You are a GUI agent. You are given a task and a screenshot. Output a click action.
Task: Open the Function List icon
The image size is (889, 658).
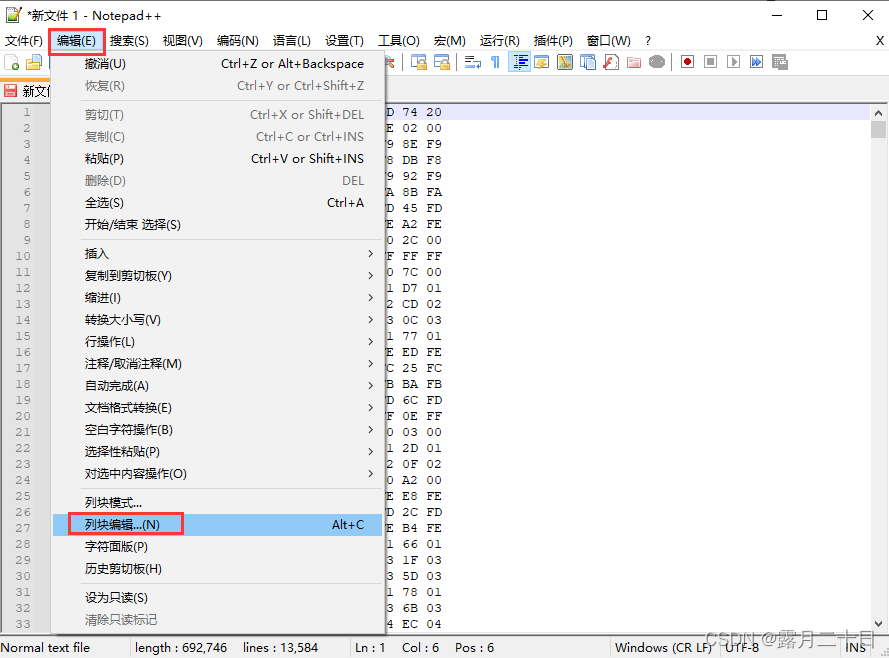click(611, 62)
